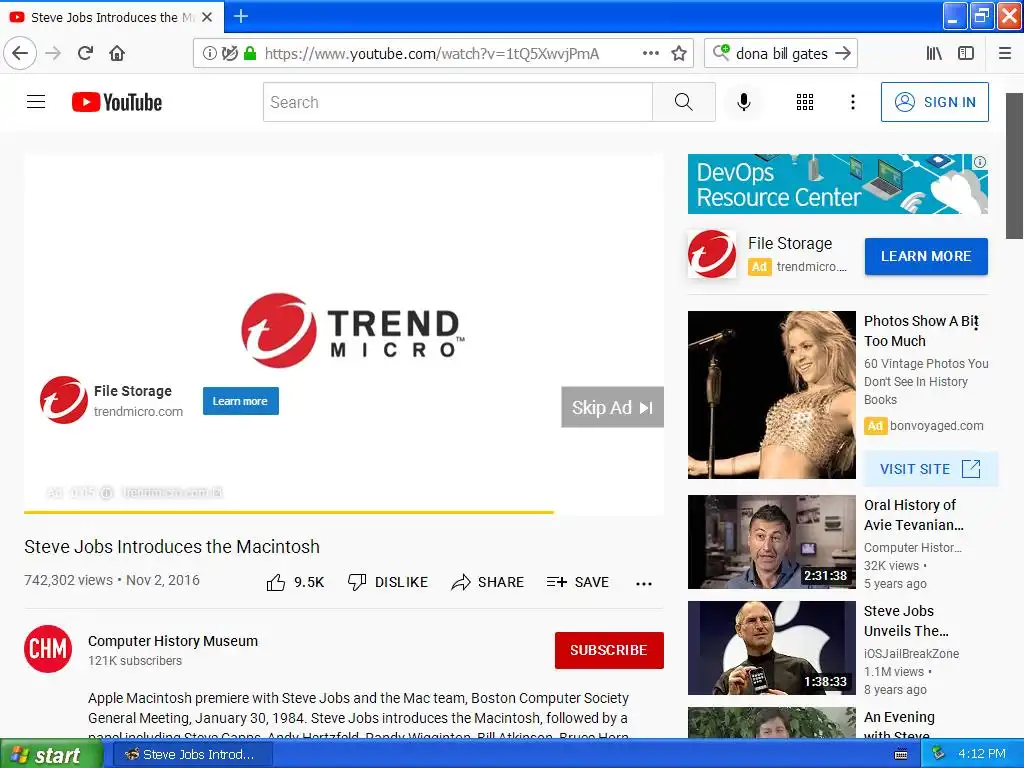
Task: Click the video title 'Steve Jobs Introduces the Macintosh'
Action: [x=172, y=547]
